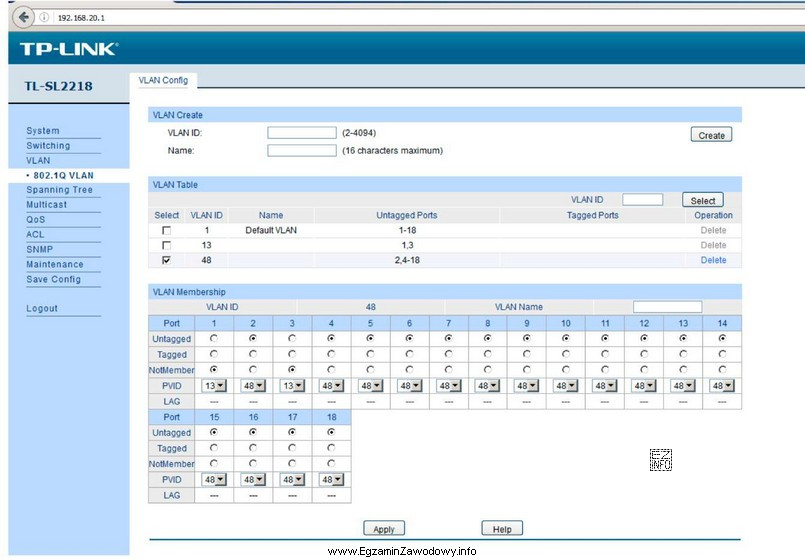Open the PVID dropdown for port 9

(527, 385)
